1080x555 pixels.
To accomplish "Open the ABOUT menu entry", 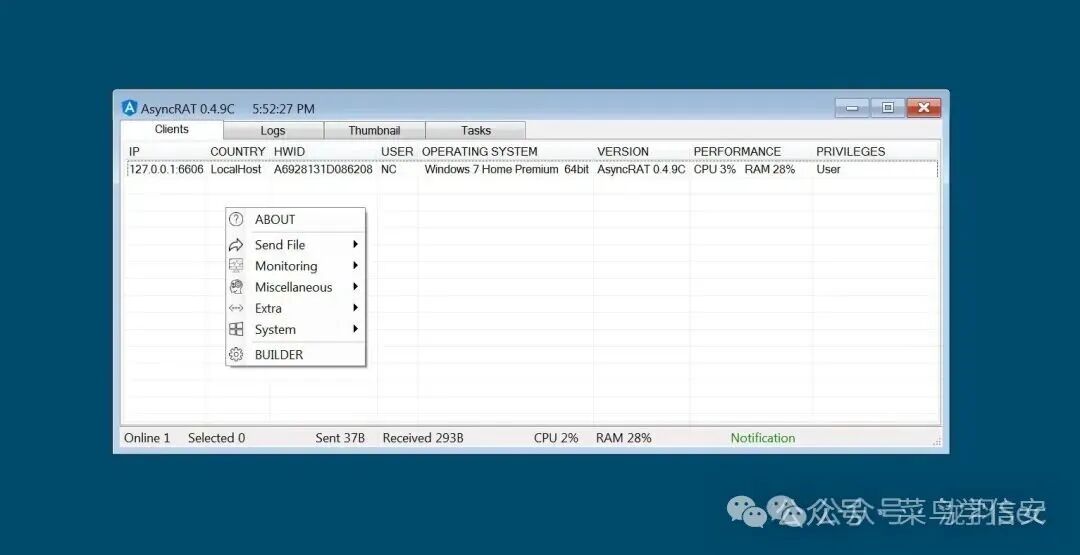I will [295, 220].
